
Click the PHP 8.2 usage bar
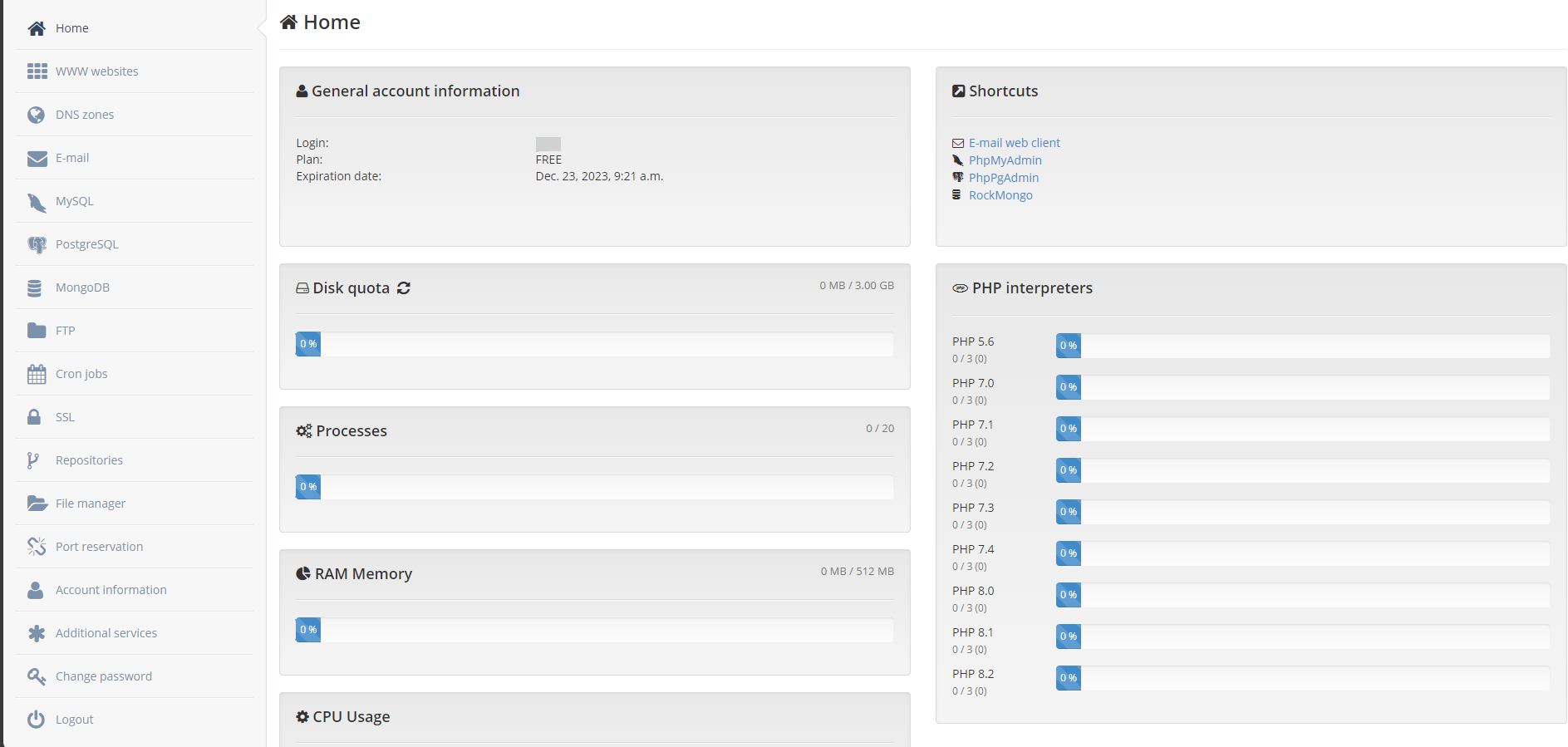pos(1302,678)
